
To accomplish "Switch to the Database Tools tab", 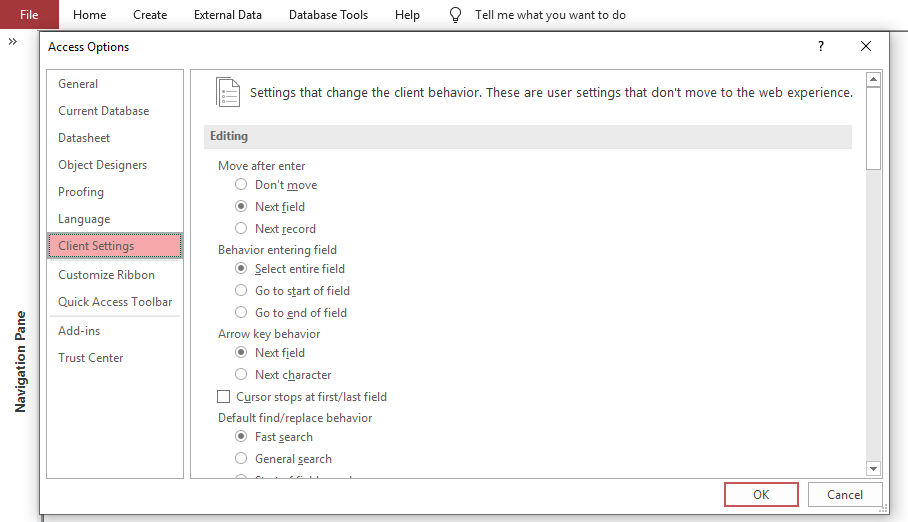I will pos(328,15).
